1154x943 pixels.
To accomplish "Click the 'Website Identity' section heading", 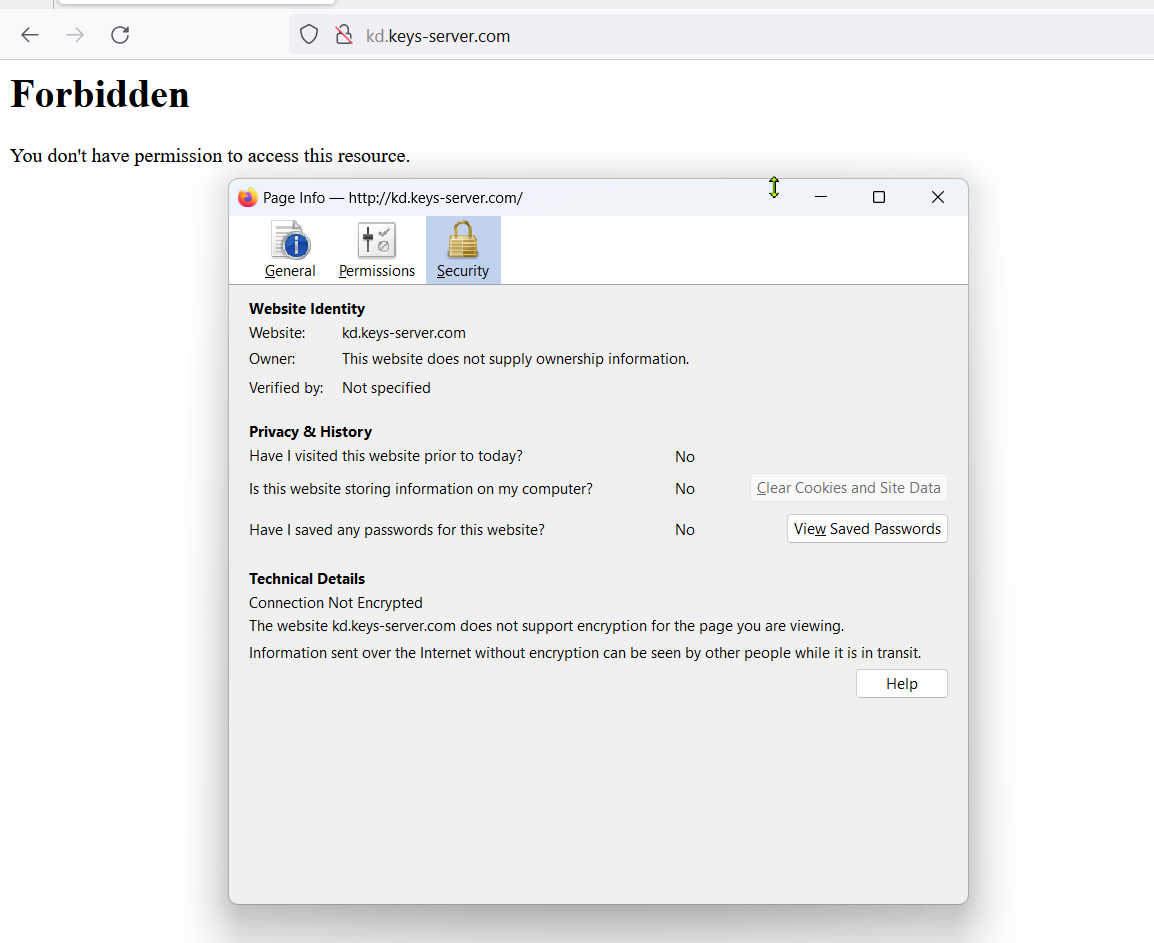I will [x=307, y=308].
